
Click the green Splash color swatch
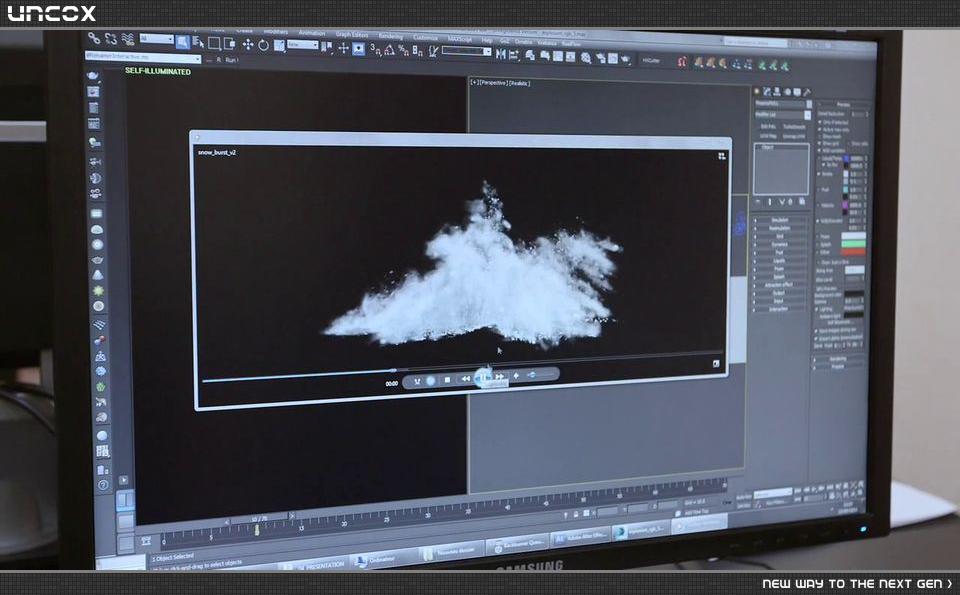coord(853,244)
